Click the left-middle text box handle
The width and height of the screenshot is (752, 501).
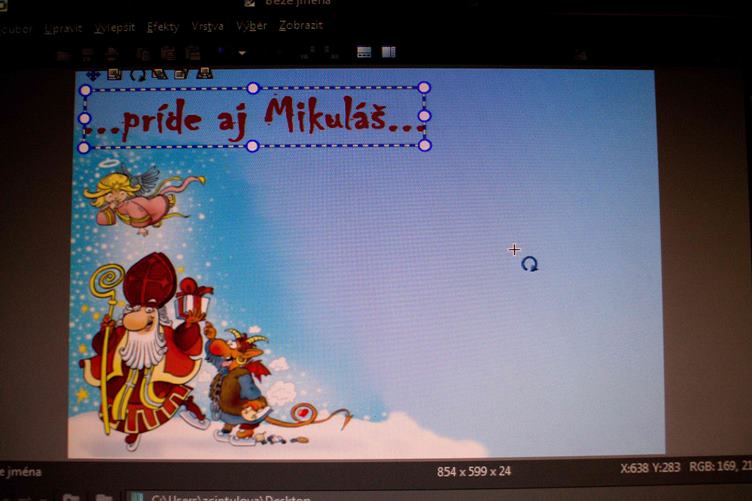[x=84, y=118]
